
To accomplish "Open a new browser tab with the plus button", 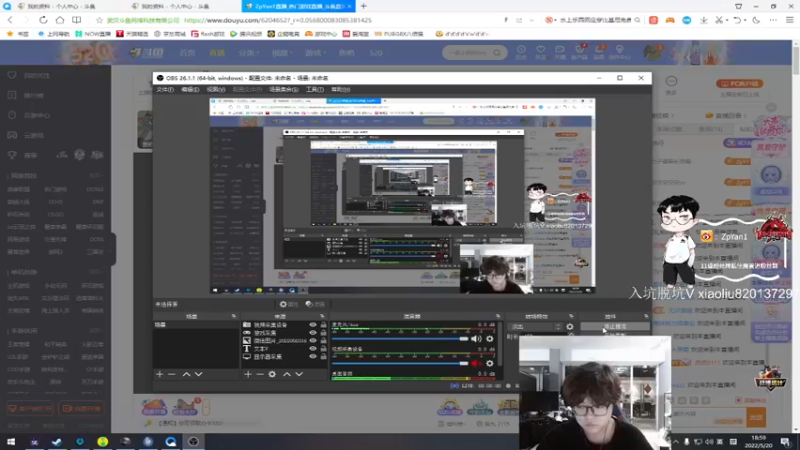I will [x=364, y=6].
